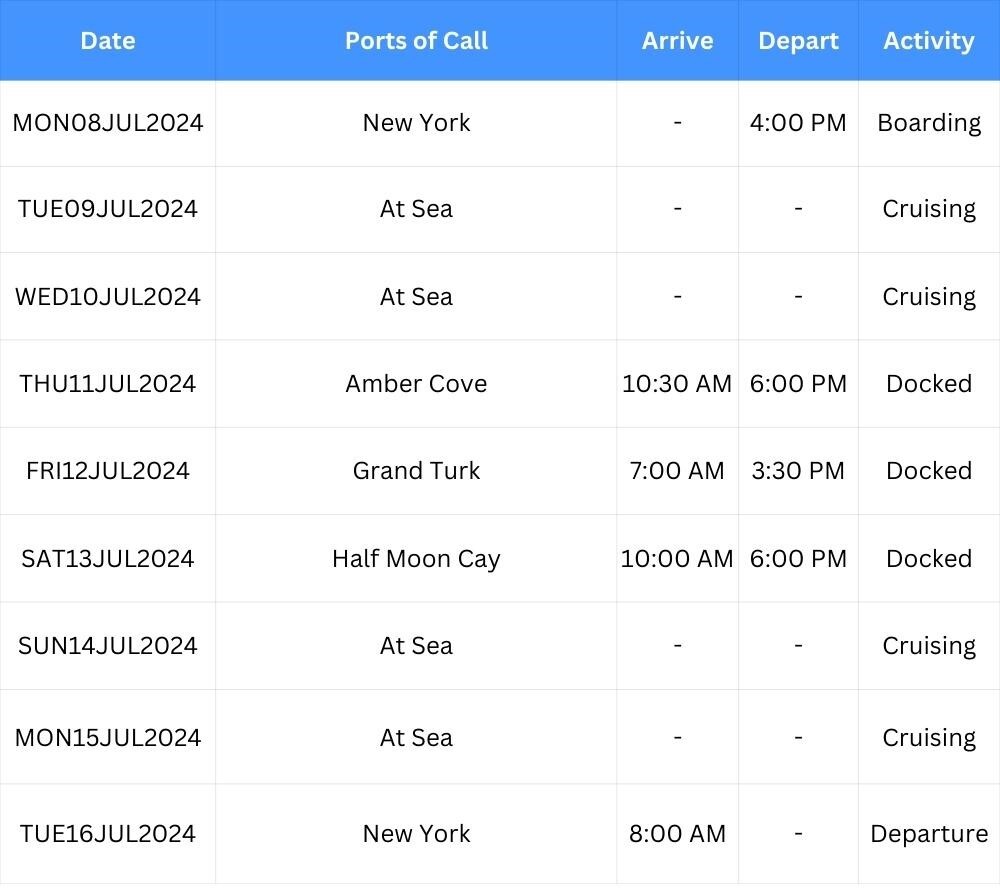Click the Date column header
1000x889 pixels.
pos(108,41)
